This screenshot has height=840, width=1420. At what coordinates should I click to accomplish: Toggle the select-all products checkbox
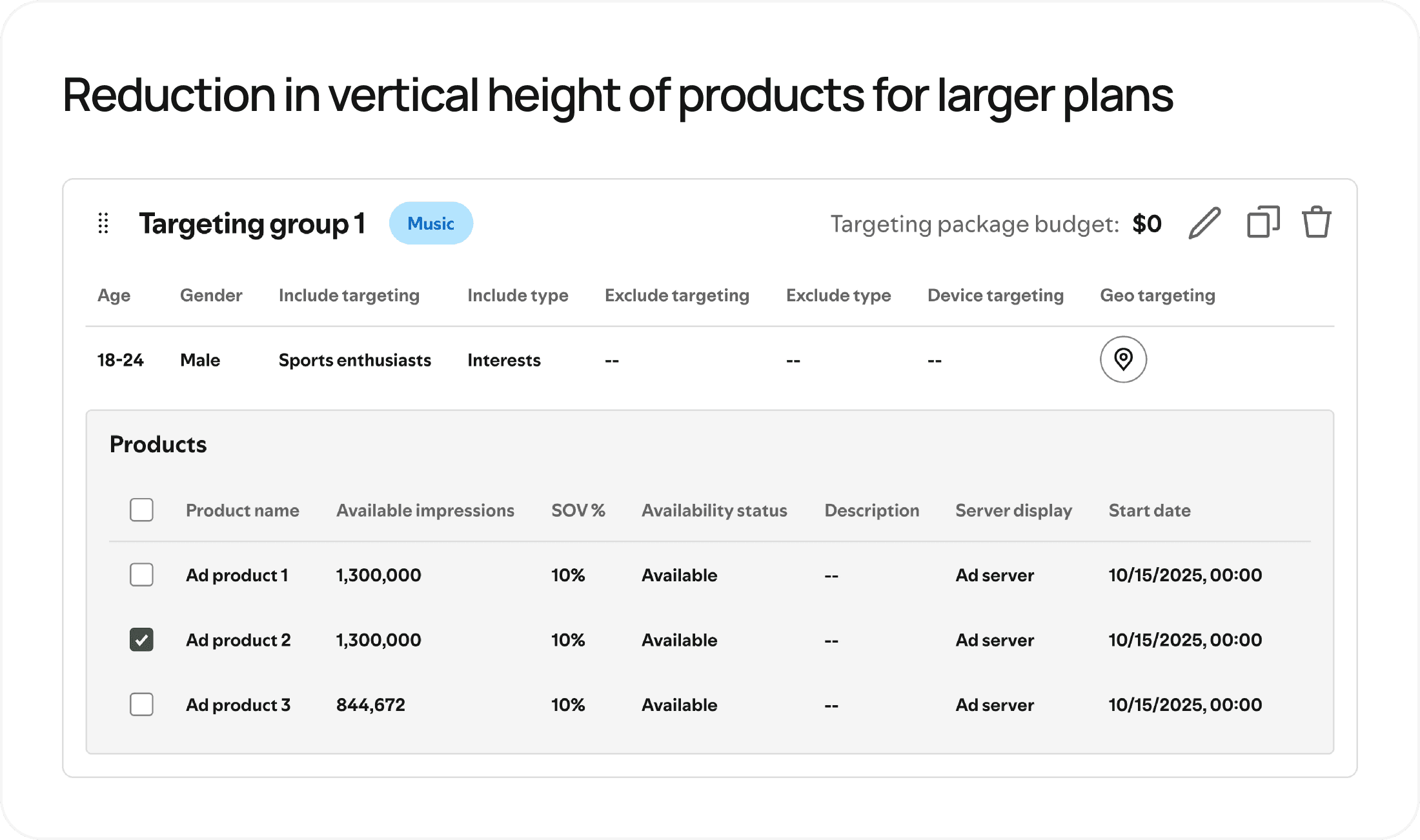pos(141,510)
